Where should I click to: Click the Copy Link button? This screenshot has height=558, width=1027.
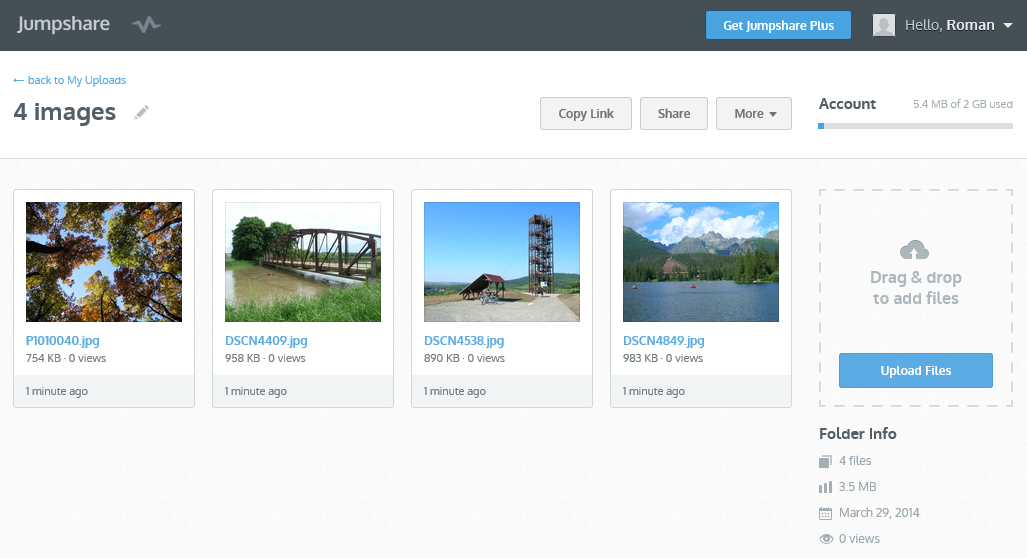pos(586,114)
